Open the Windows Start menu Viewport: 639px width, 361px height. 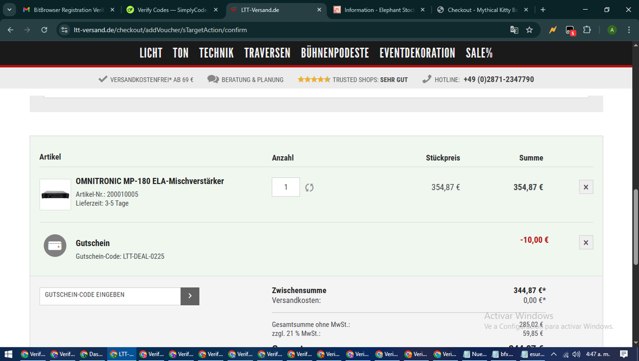(8, 354)
